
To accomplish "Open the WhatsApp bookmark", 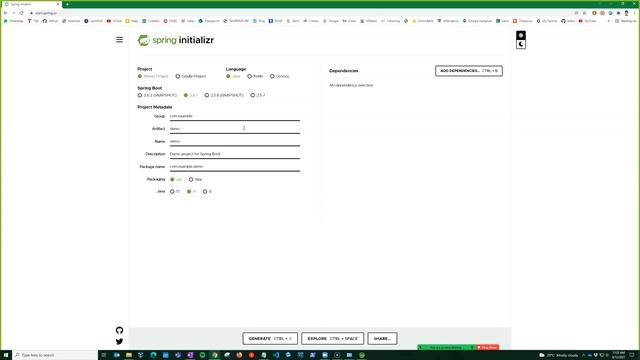I will (x=13, y=21).
